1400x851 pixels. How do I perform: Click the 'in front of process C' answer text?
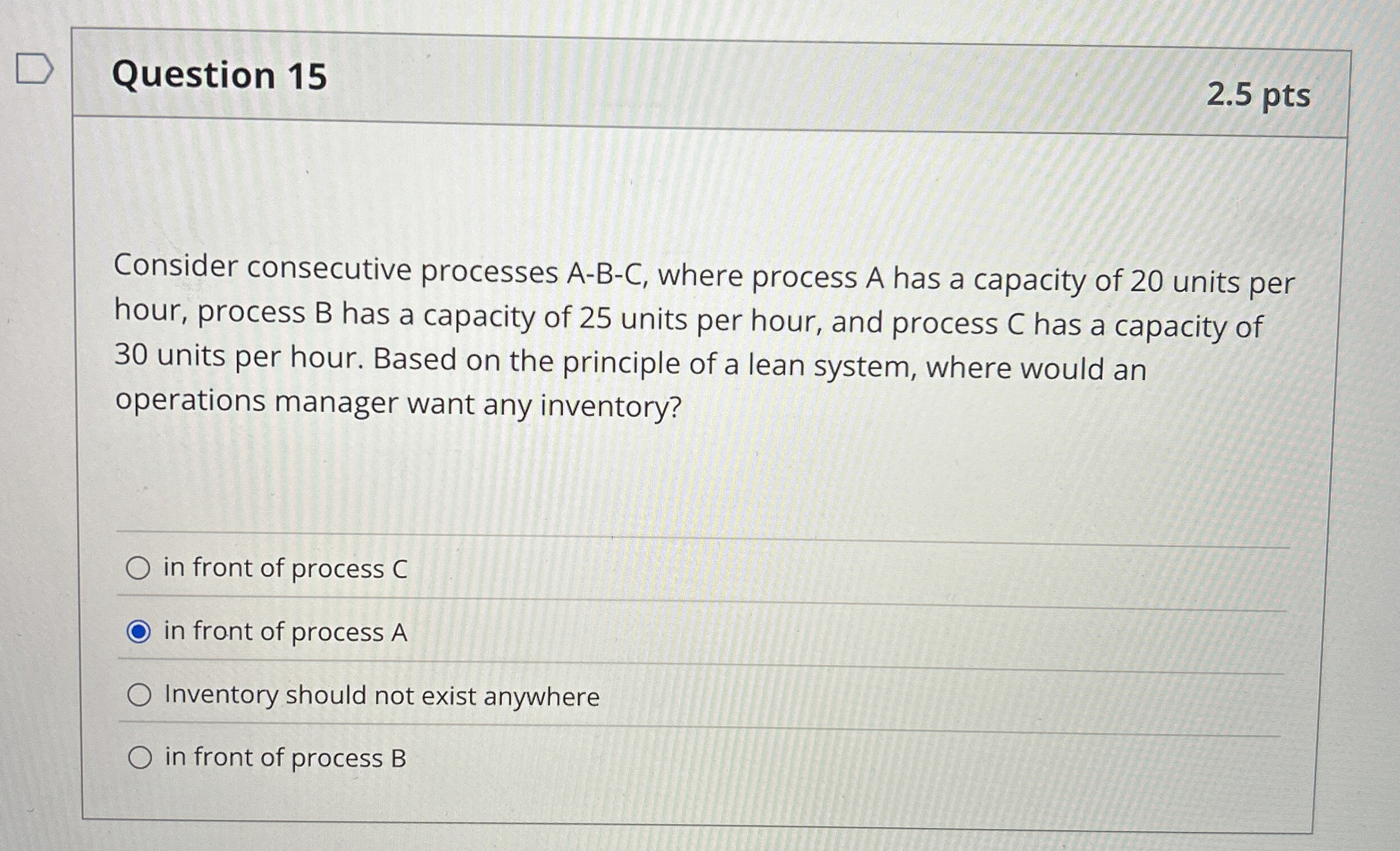click(284, 567)
